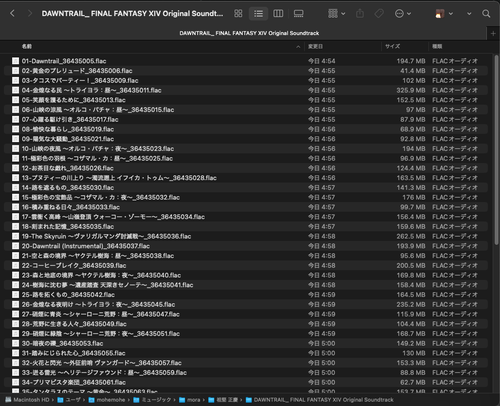This screenshot has width=500, height=406.
Task: Open the ユーザ folder in the path bar
Action: tap(69, 400)
